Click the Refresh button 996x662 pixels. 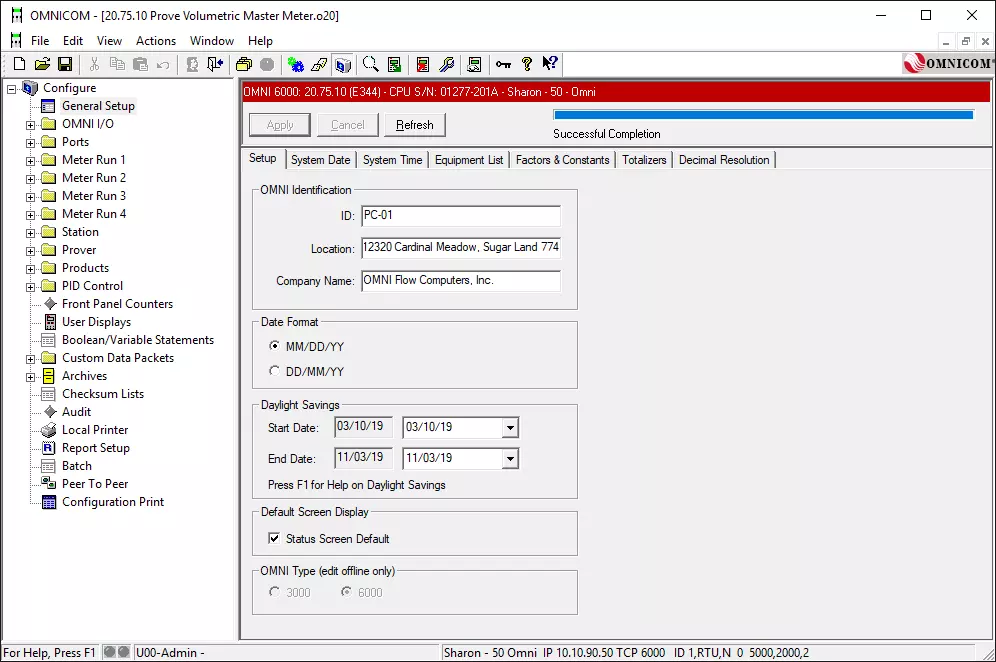[x=415, y=125]
